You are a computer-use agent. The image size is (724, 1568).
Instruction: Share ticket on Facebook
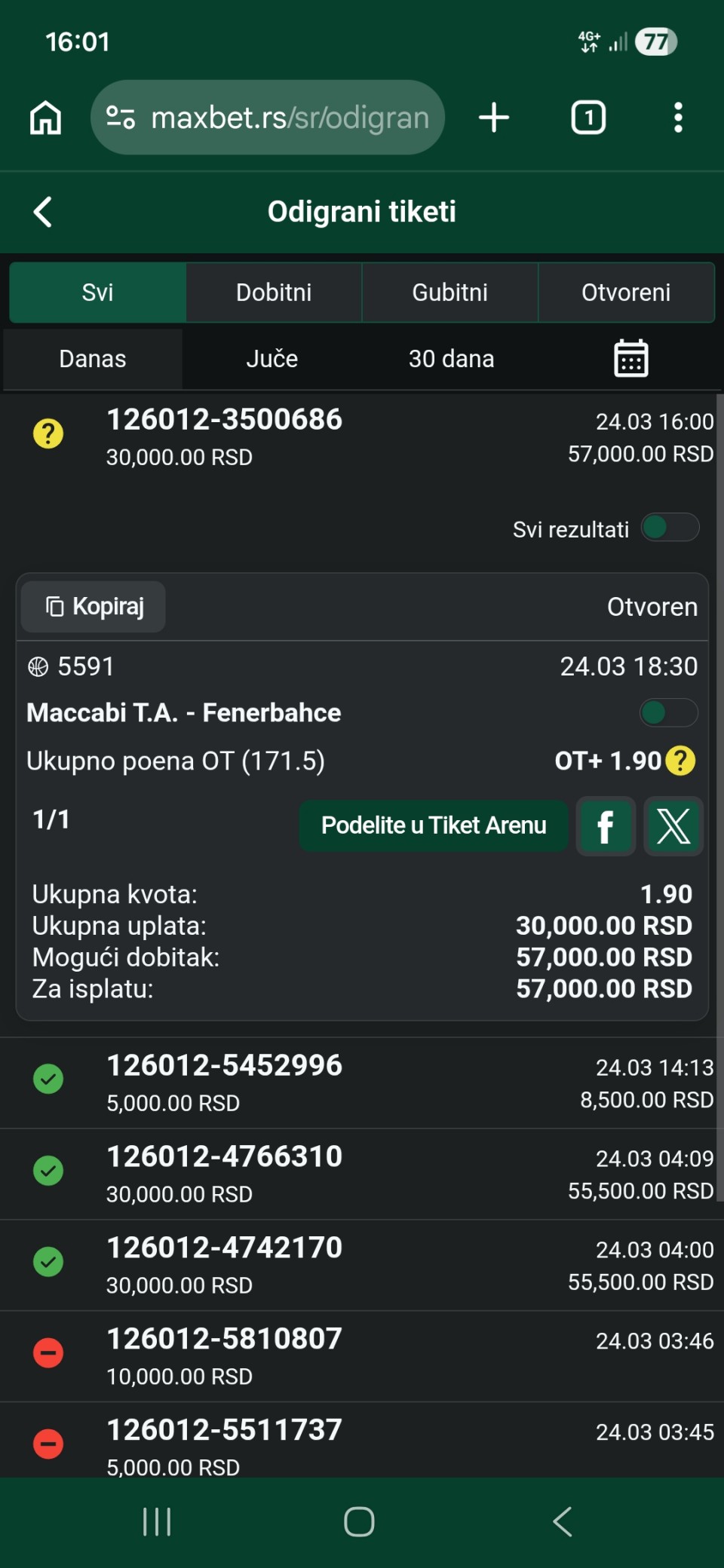pos(605,826)
